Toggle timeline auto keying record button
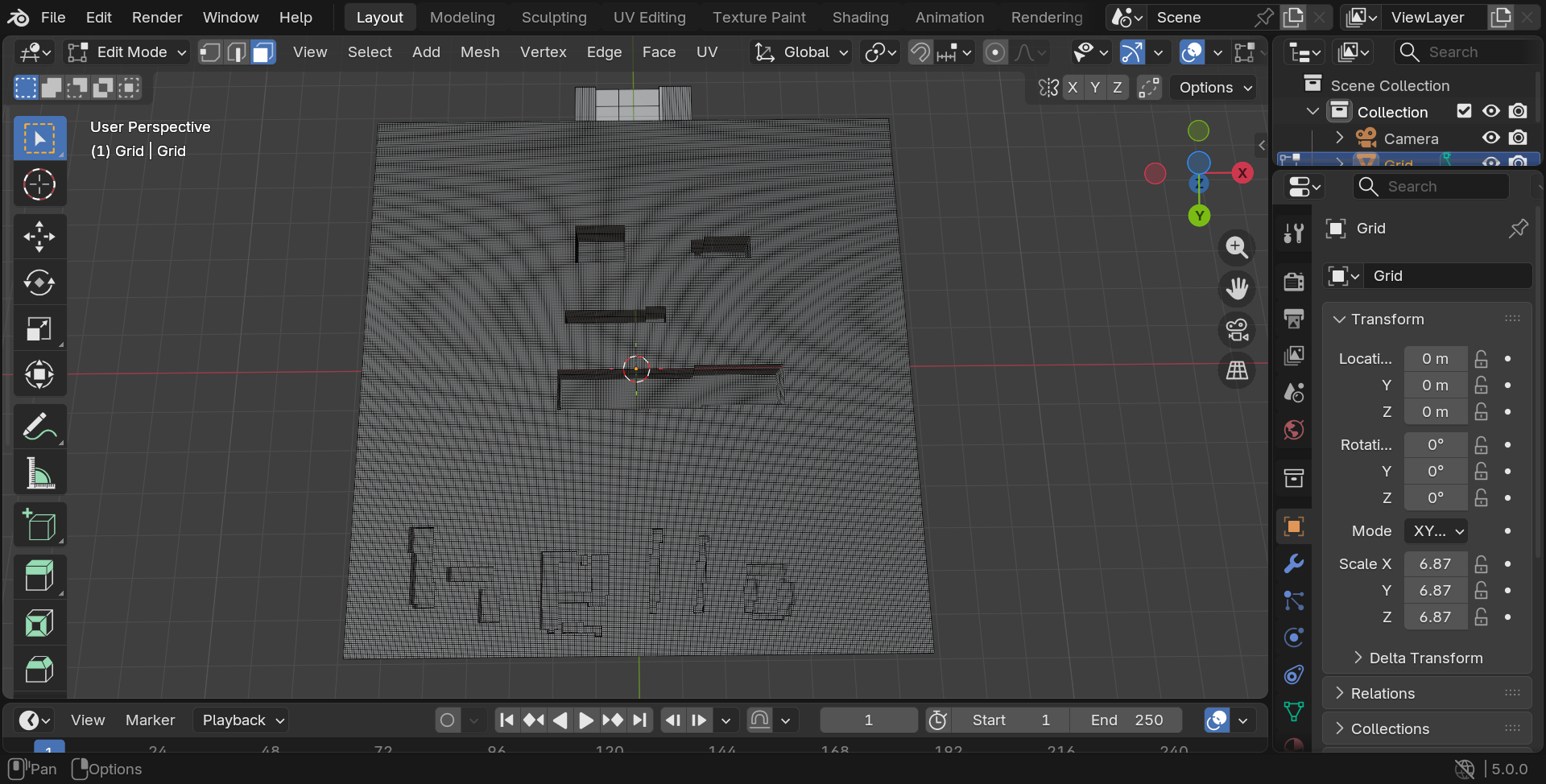The width and height of the screenshot is (1546, 784). click(448, 720)
